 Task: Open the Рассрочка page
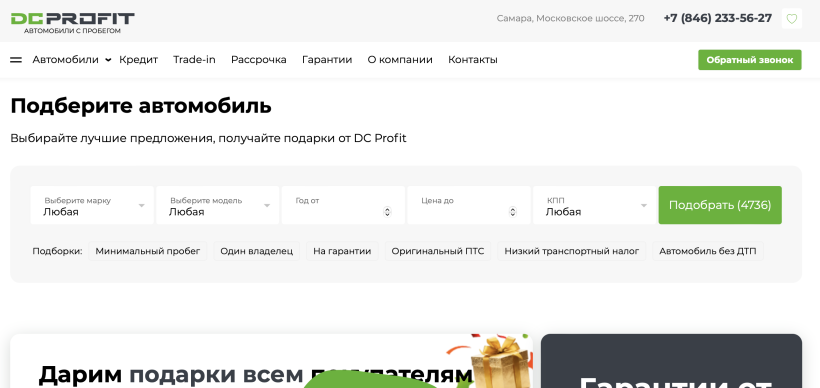[x=258, y=60]
